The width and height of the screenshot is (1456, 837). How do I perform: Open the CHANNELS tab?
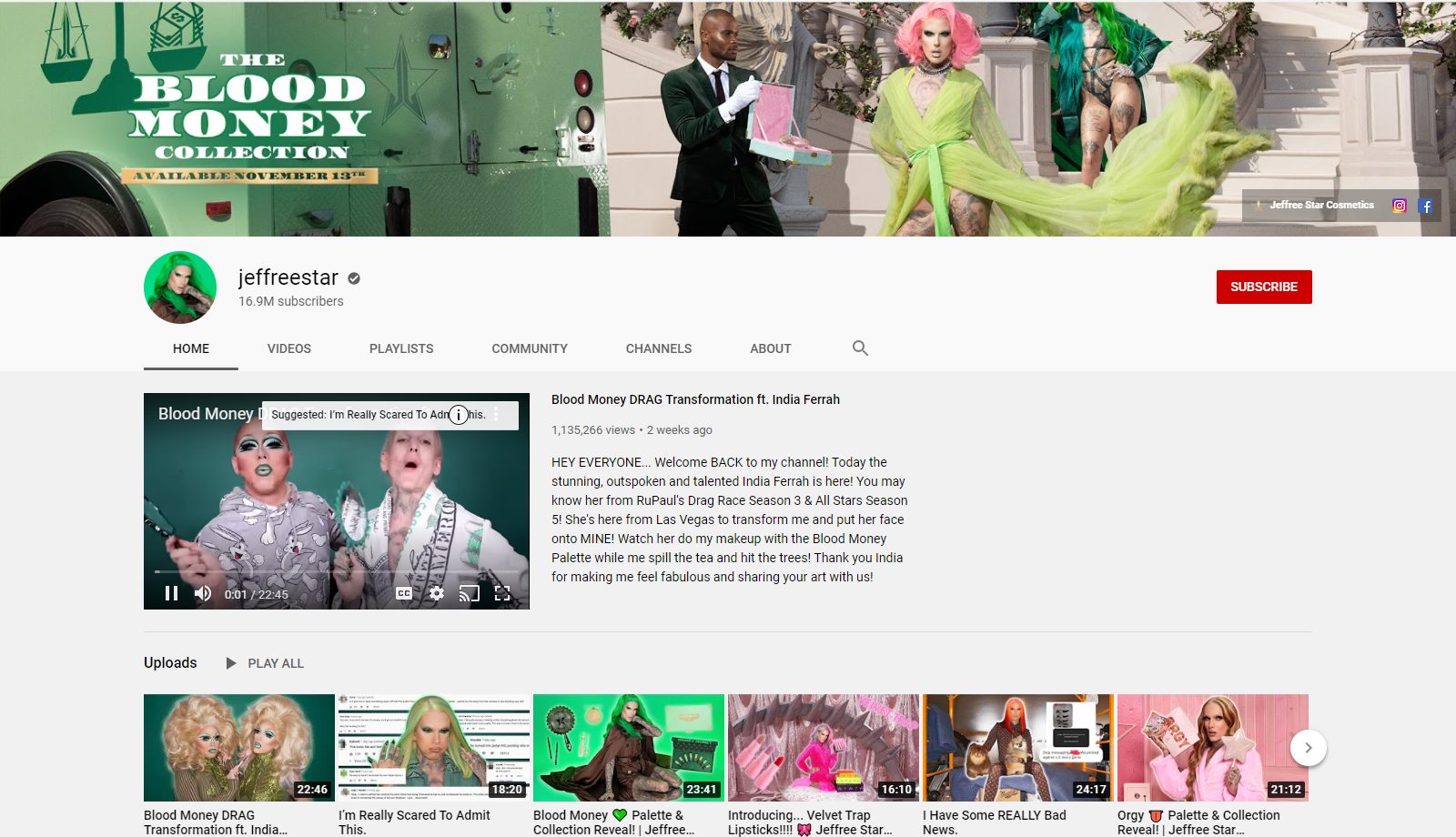(x=659, y=348)
